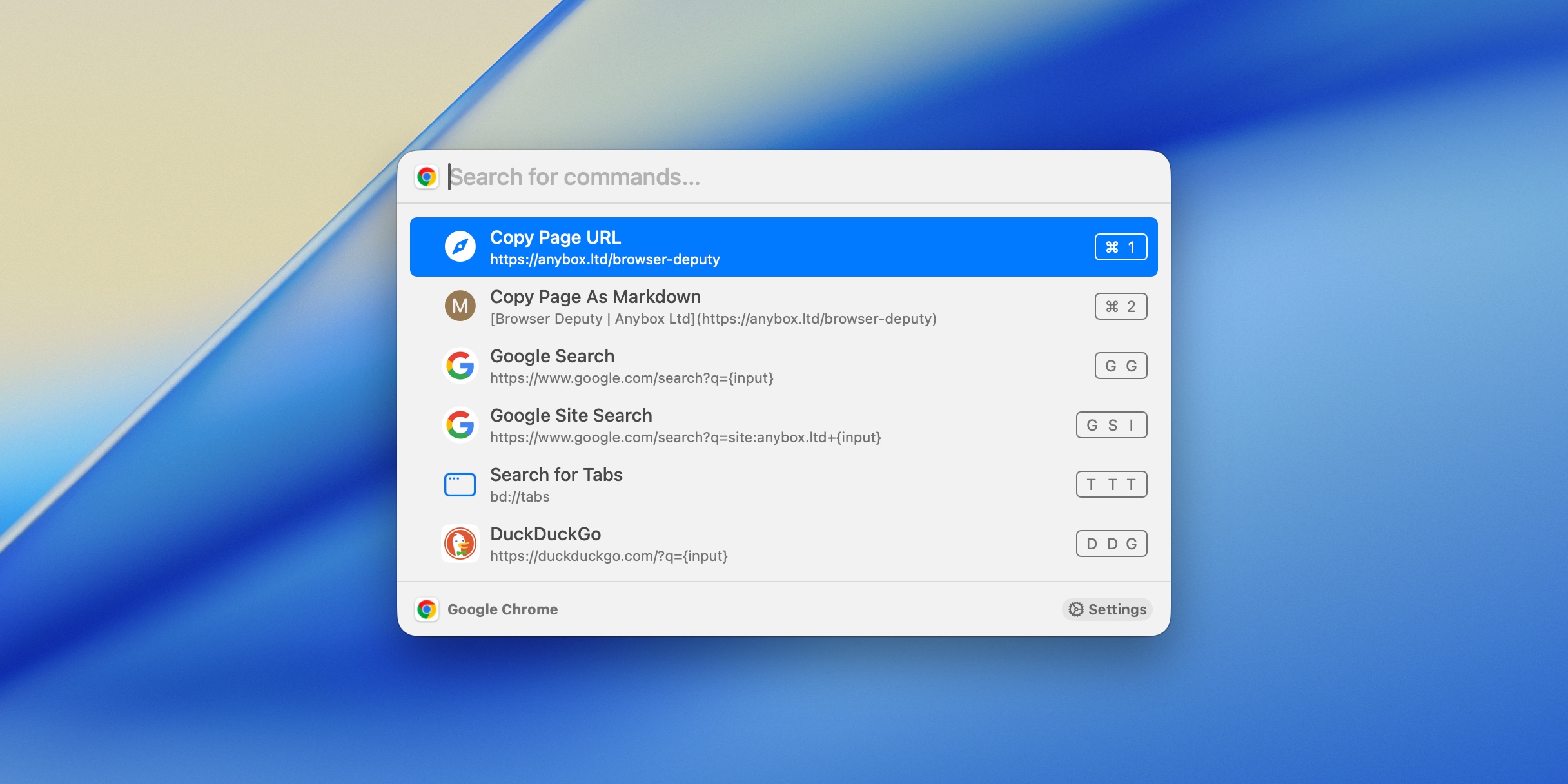The width and height of the screenshot is (1568, 784).
Task: Select the browser tab icon beside Search for Tabs
Action: [460, 484]
